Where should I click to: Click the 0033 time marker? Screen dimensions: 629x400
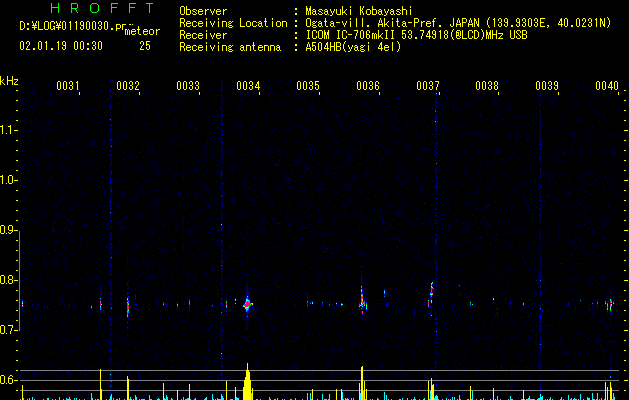coord(188,85)
